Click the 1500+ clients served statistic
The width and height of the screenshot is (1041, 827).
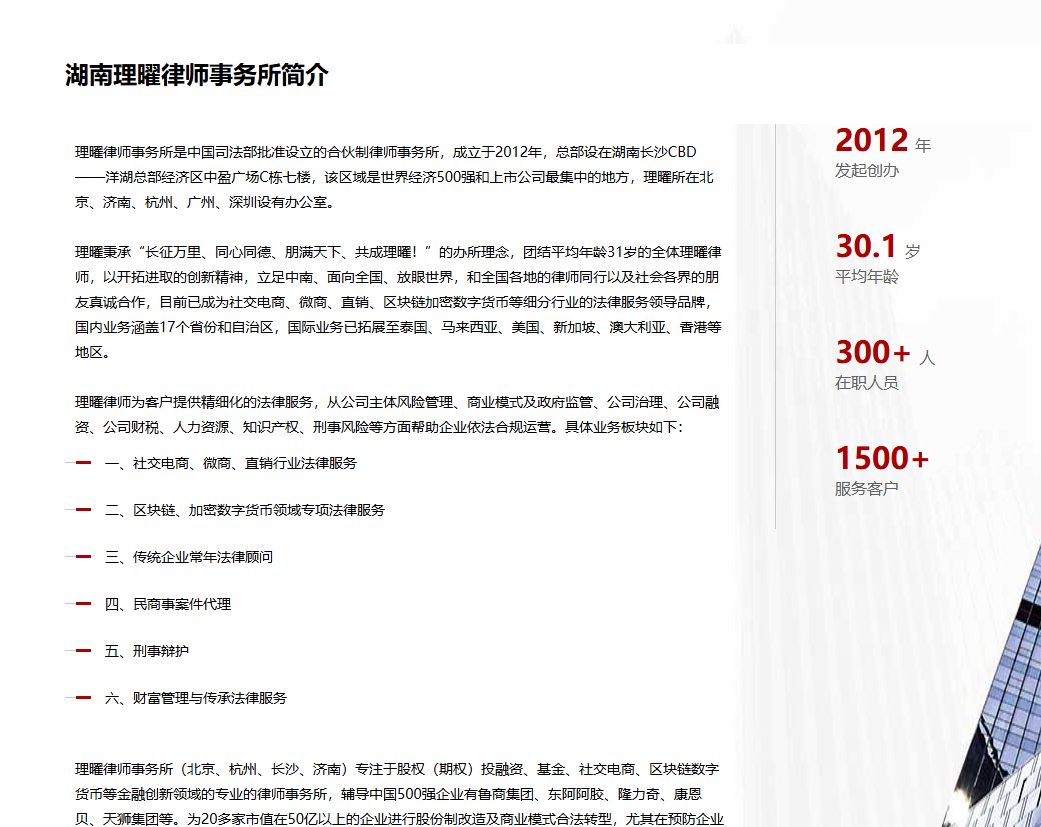[882, 459]
